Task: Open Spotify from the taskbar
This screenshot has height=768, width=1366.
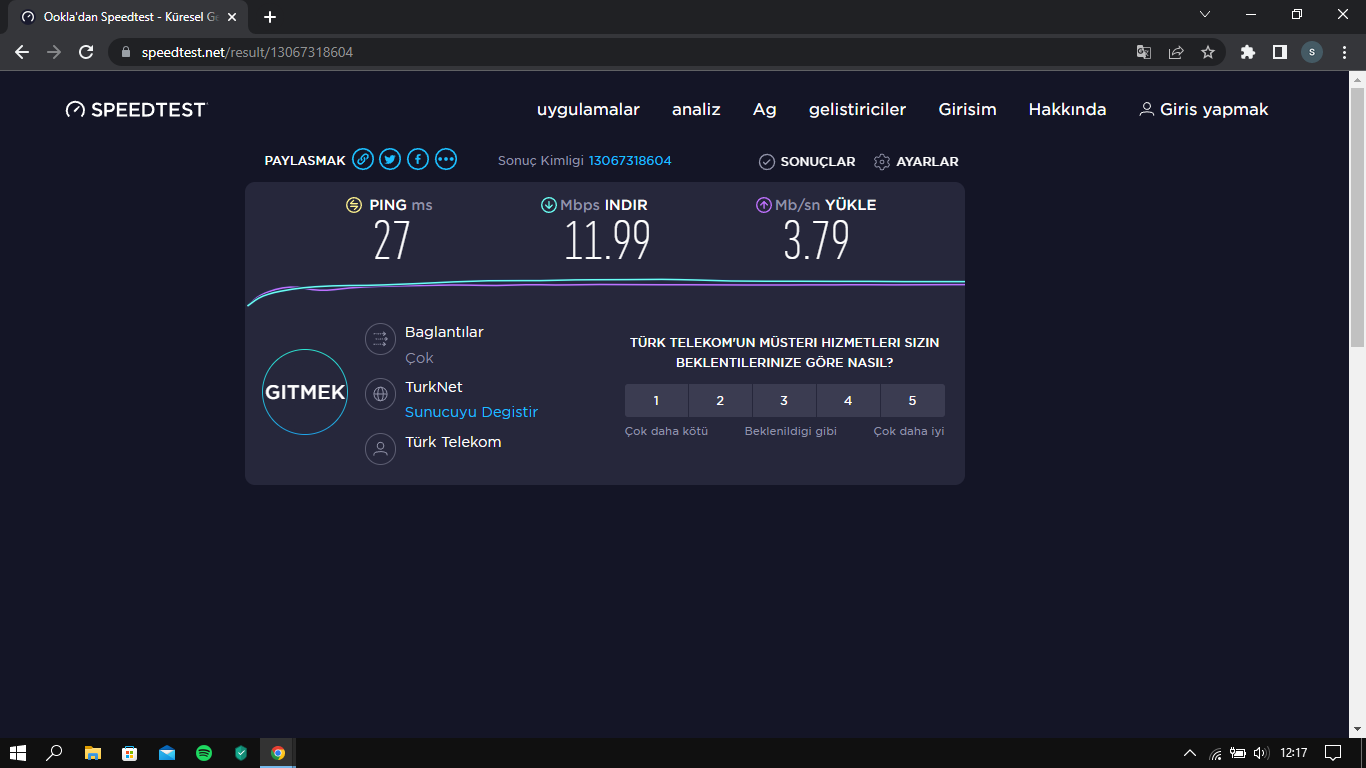Action: pos(204,753)
